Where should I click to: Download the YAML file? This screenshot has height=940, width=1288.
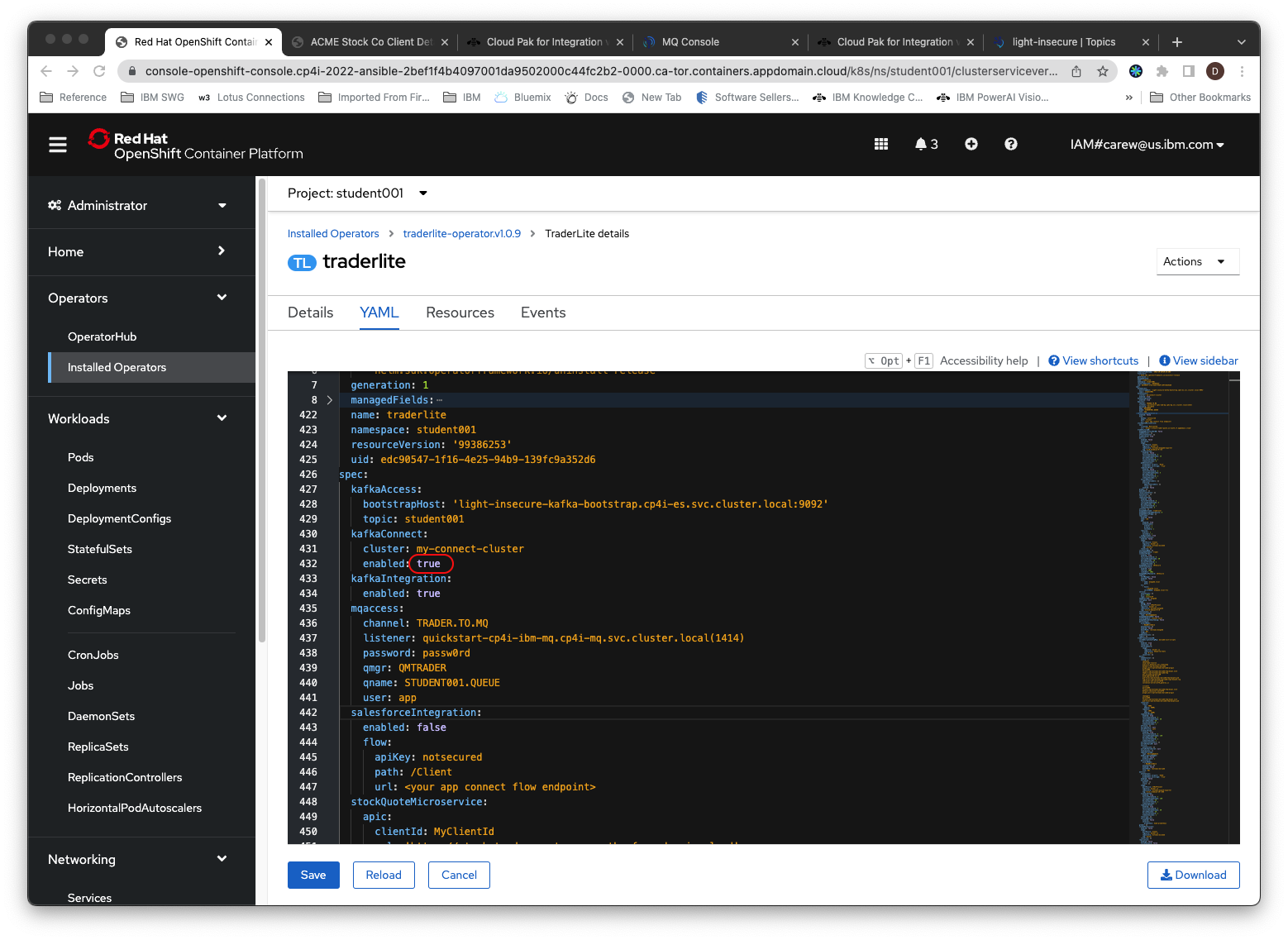pos(1194,875)
